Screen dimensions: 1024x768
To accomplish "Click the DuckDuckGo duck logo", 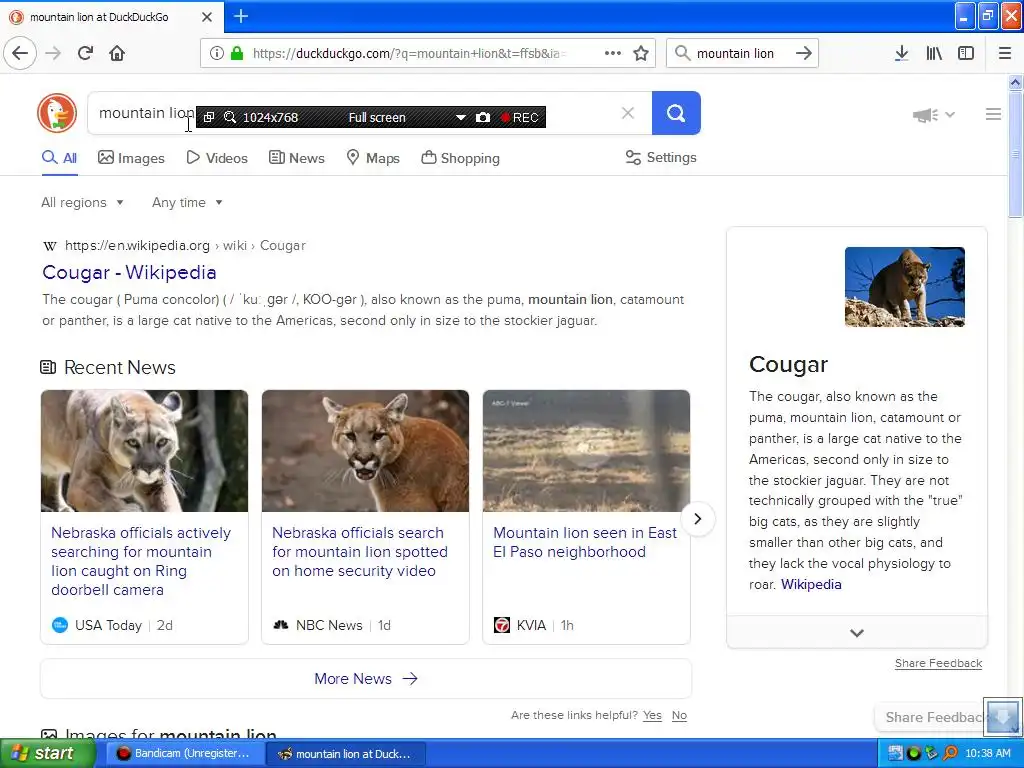I will tap(57, 113).
